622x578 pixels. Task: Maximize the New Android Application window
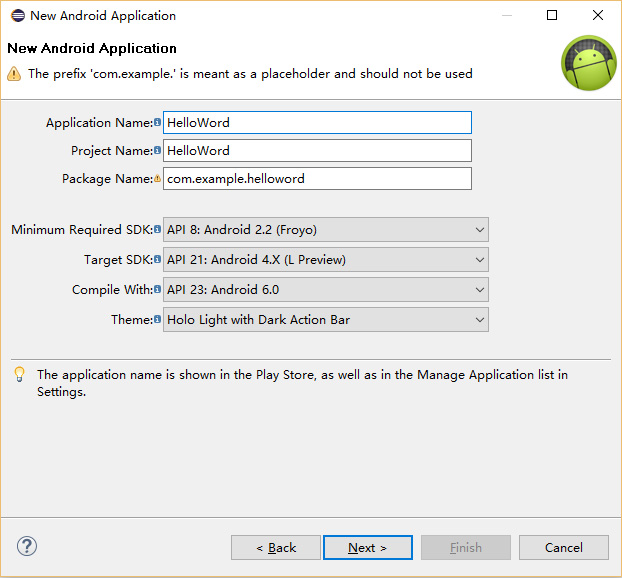pyautogui.click(x=552, y=16)
